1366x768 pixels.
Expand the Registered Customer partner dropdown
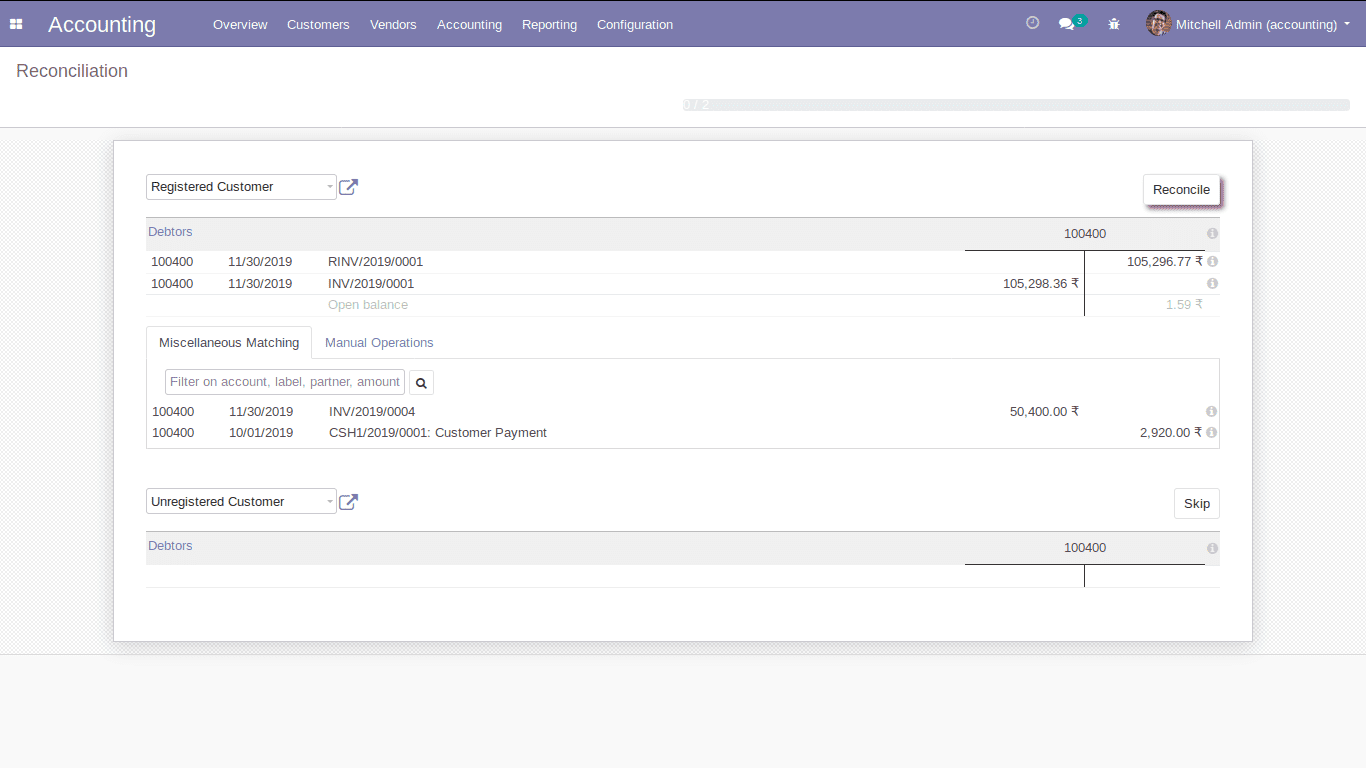click(x=241, y=187)
